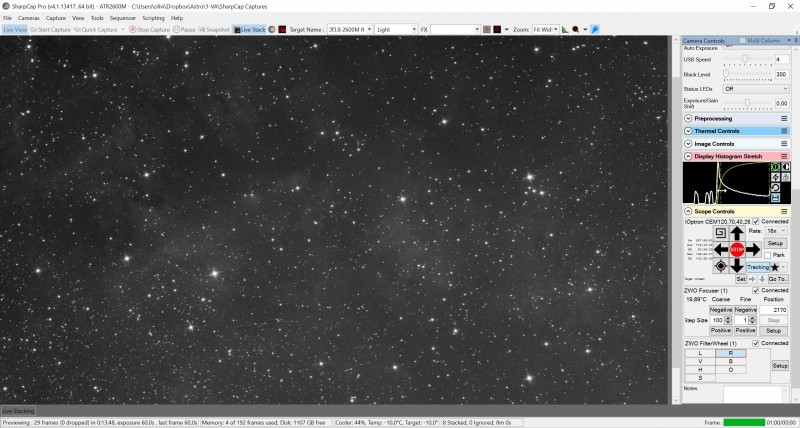Slew mount left with left arrow
Viewport: 800px width, 428px height.
(721, 249)
